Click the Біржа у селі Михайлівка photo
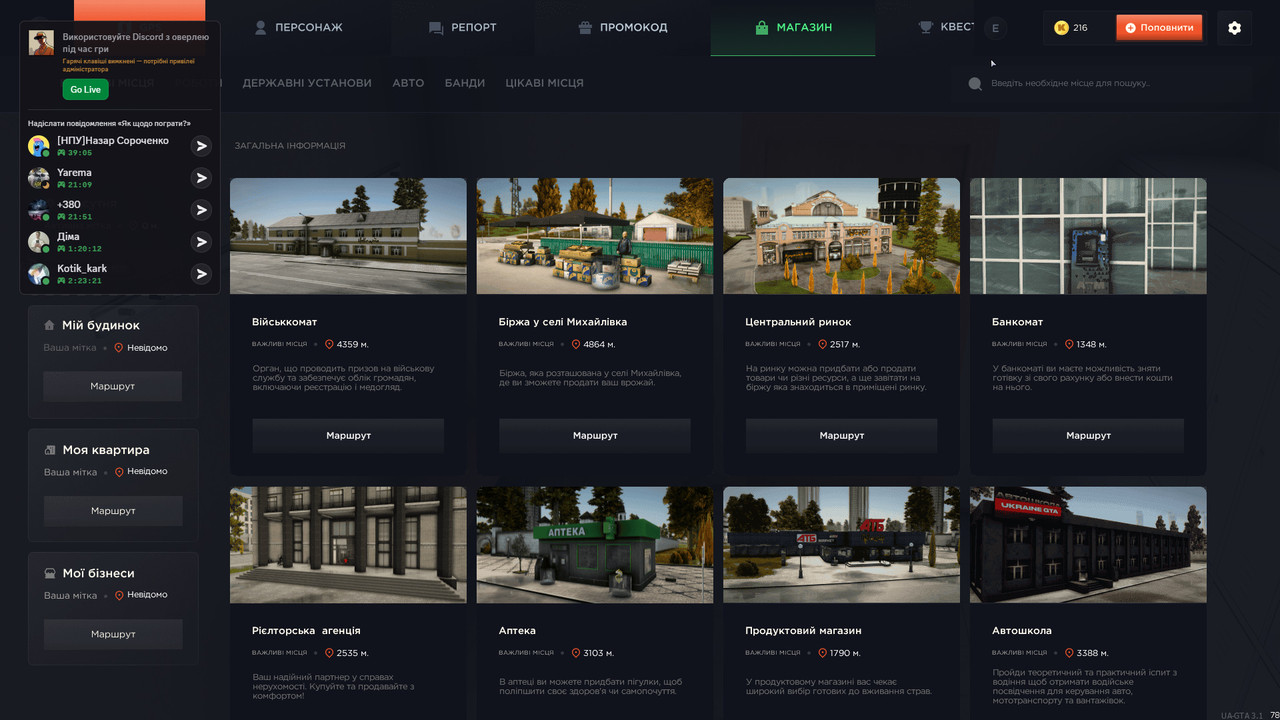Screen dimensions: 1280x720 click(595, 236)
